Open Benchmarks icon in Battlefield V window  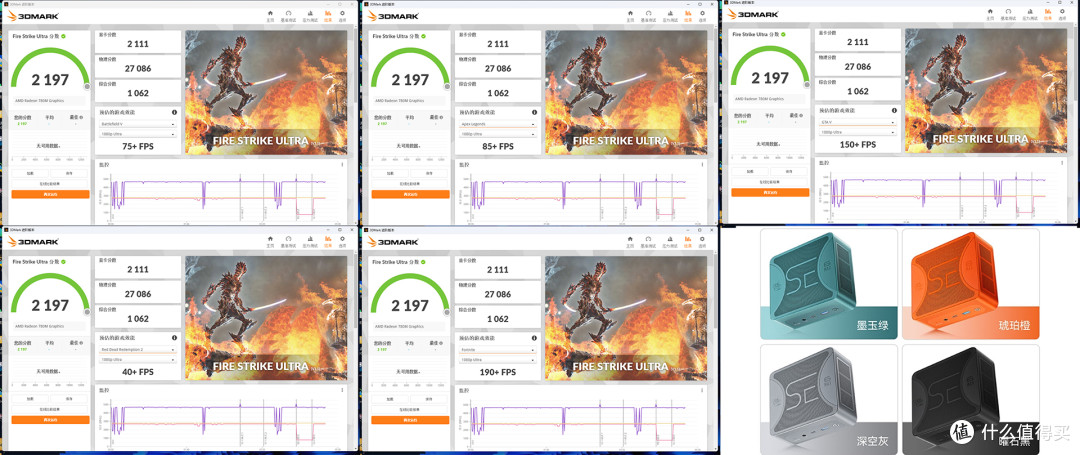[289, 15]
